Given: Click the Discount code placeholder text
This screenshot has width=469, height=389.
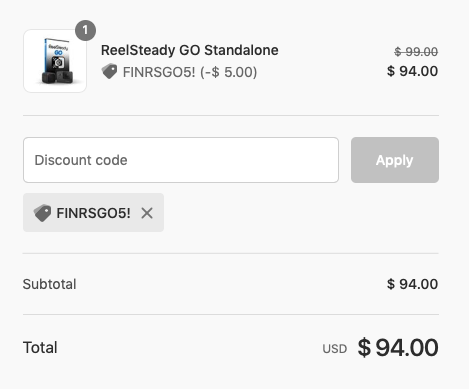Looking at the screenshot, I should tap(81, 160).
